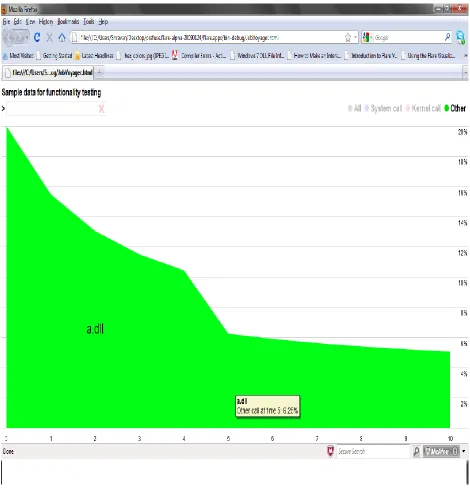Click the McAfee shield icon in status bar
The width and height of the screenshot is (470, 493).
pyautogui.click(x=330, y=451)
